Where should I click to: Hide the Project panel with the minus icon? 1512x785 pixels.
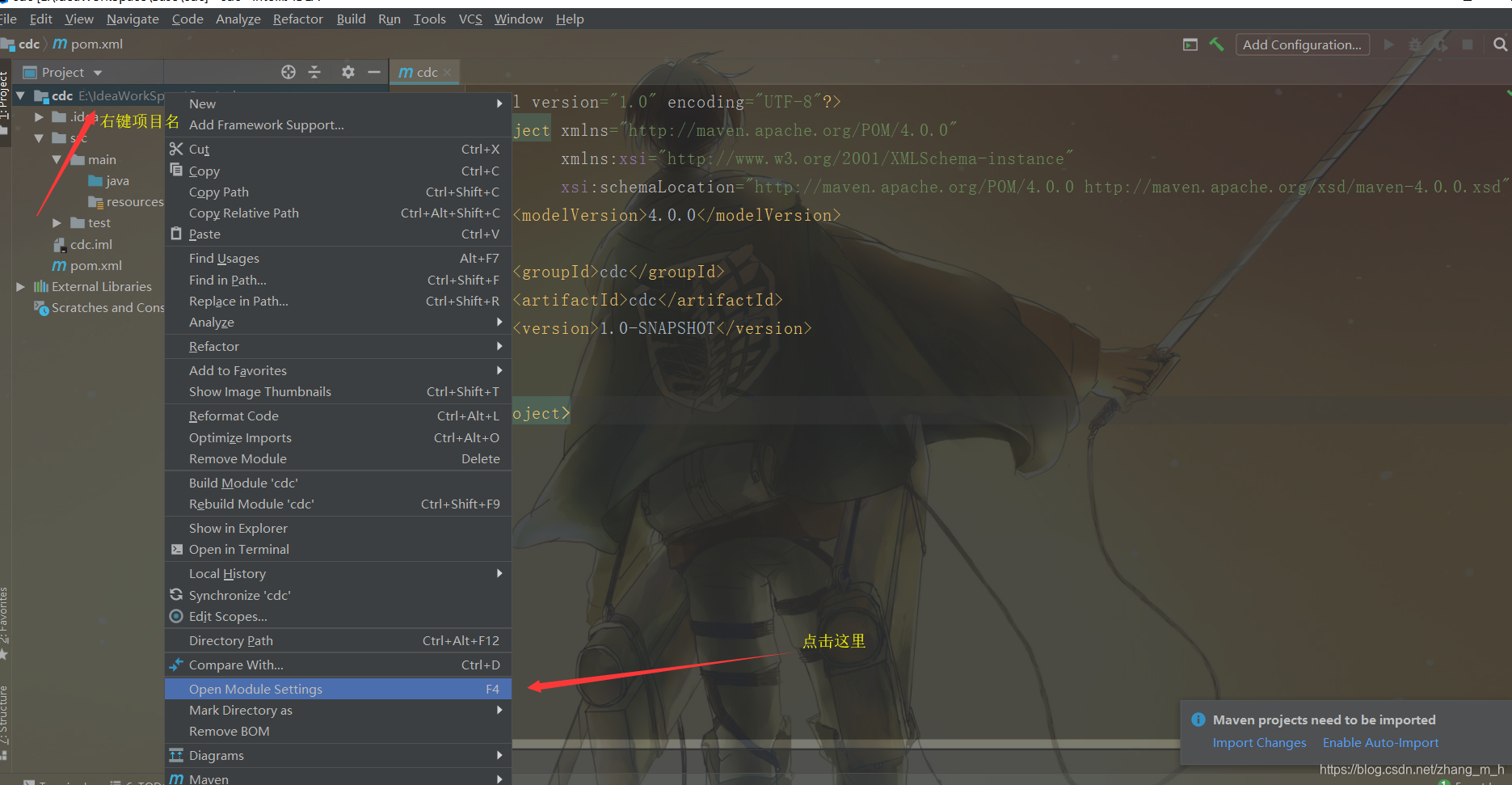(373, 72)
